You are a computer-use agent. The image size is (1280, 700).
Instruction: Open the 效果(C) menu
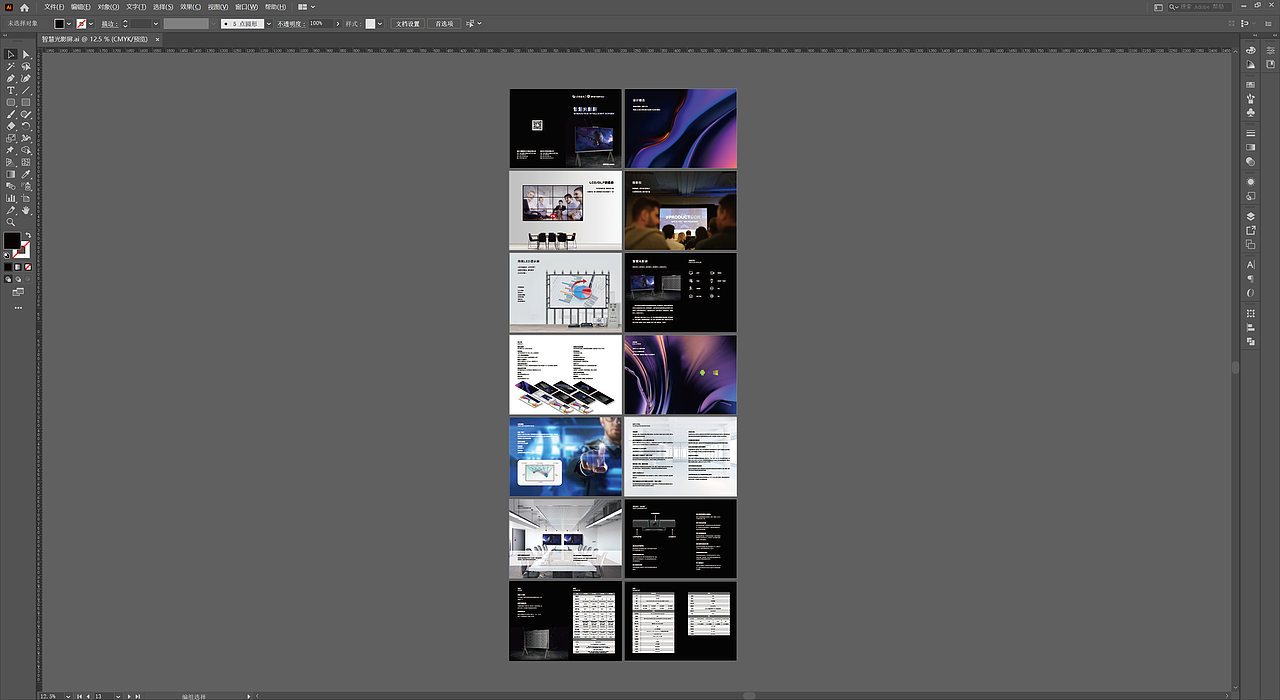pyautogui.click(x=190, y=7)
